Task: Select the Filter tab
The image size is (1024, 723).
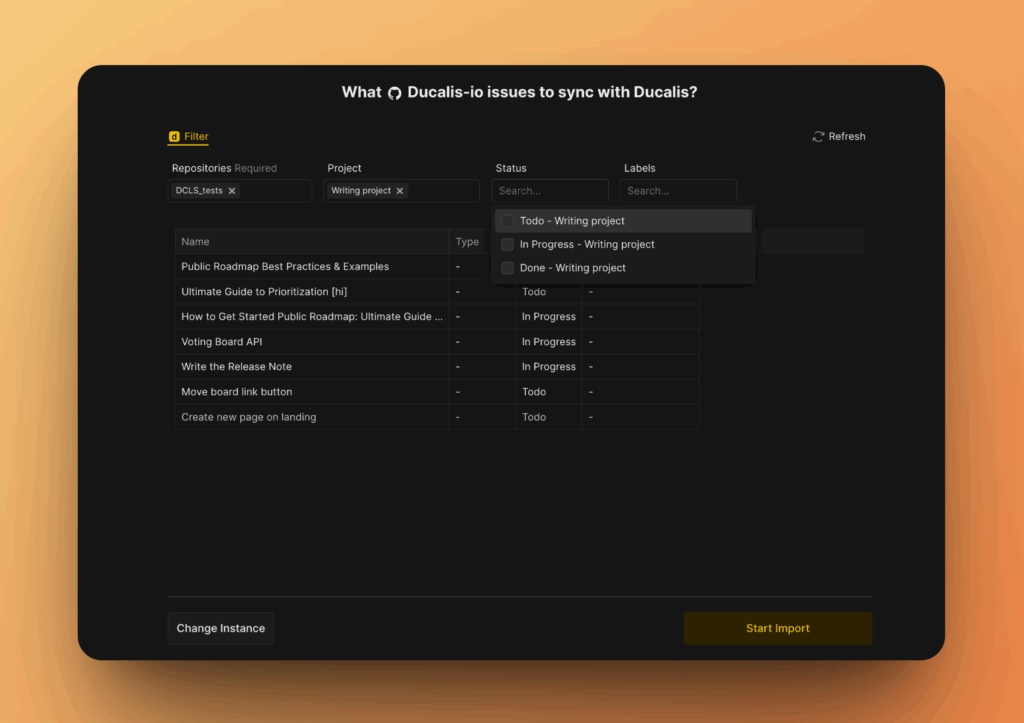Action: pos(196,137)
